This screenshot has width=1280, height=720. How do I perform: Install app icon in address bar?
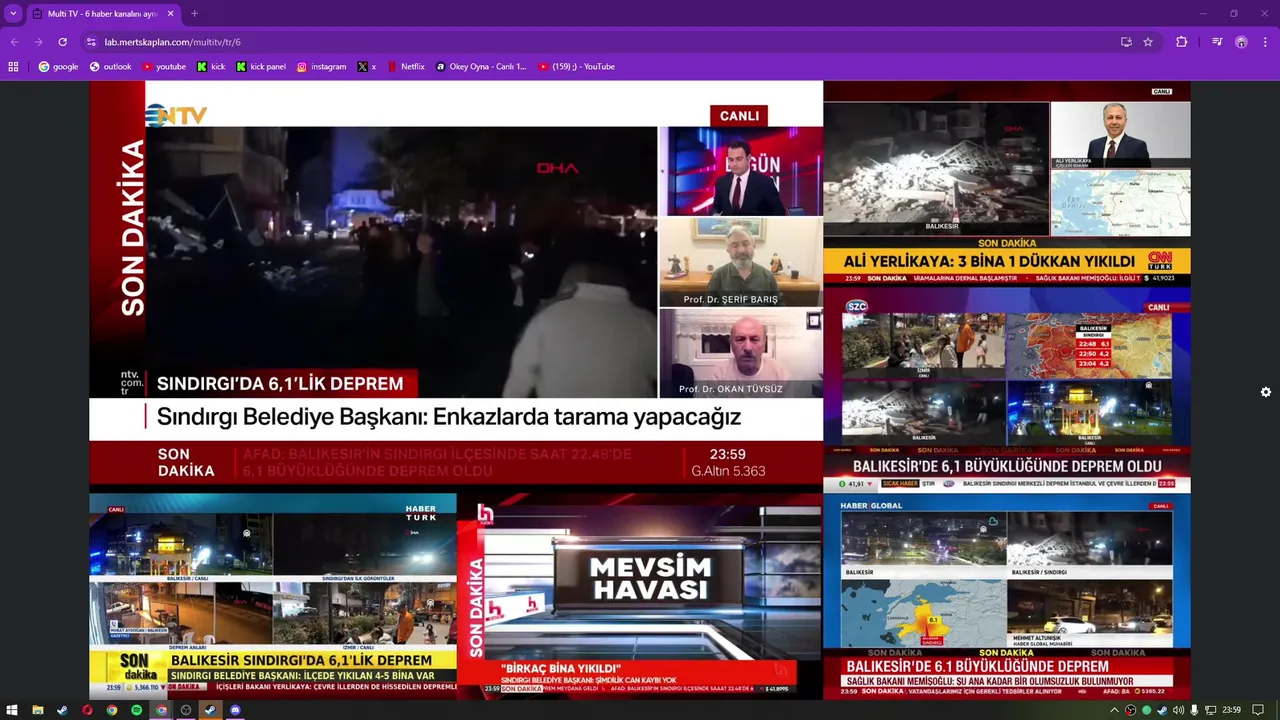pyautogui.click(x=1126, y=42)
